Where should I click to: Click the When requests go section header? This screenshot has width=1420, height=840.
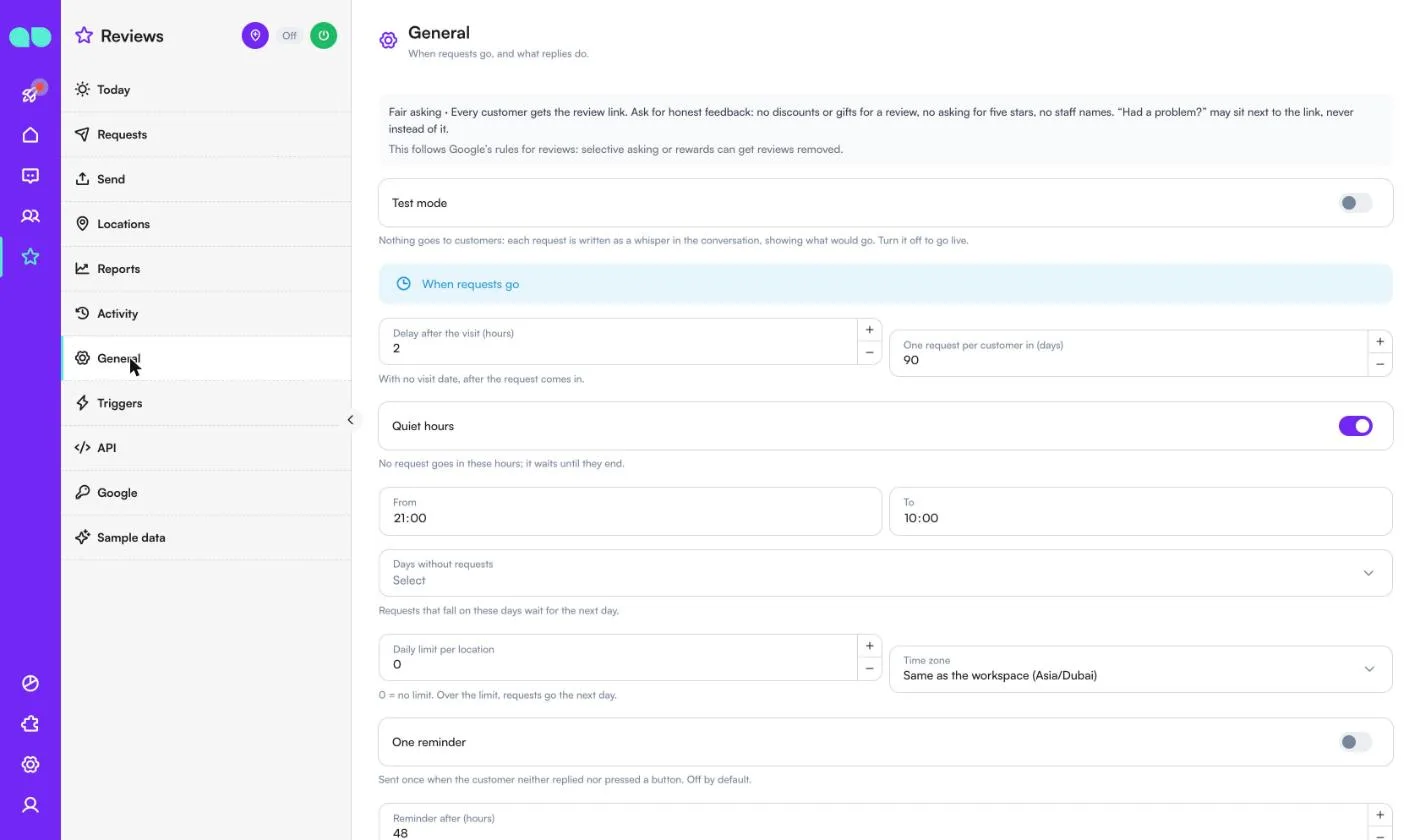pyautogui.click(x=885, y=284)
